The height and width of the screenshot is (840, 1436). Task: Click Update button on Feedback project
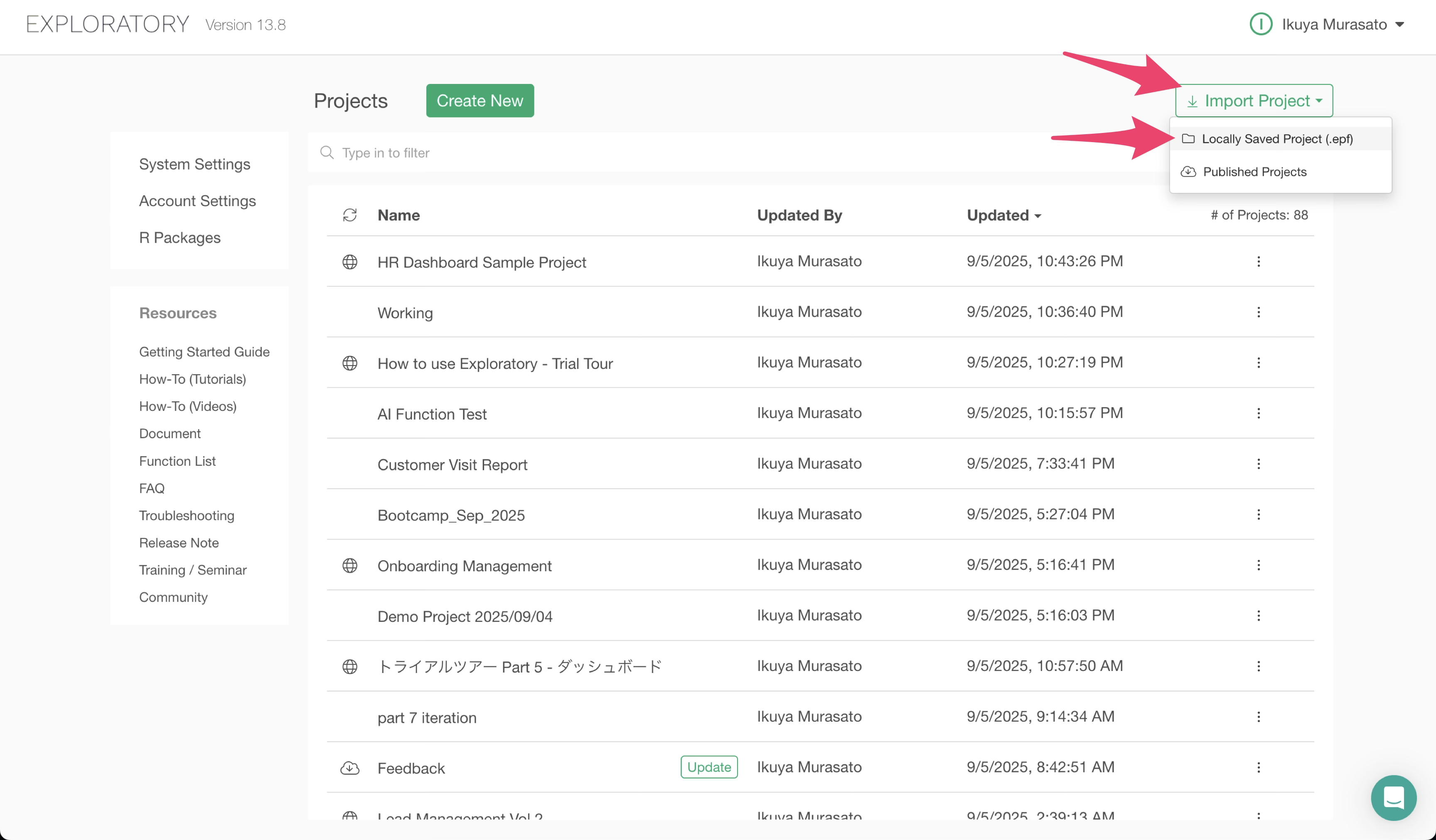point(709,767)
